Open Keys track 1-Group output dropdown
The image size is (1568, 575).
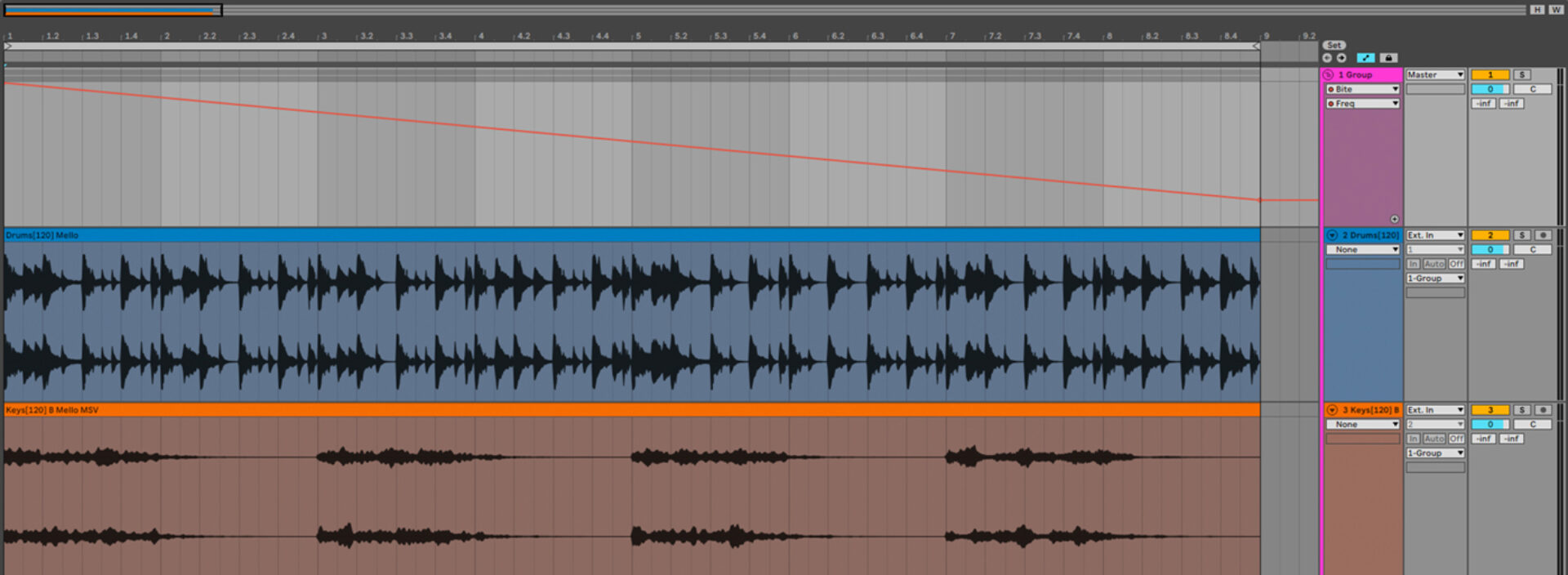1435,453
